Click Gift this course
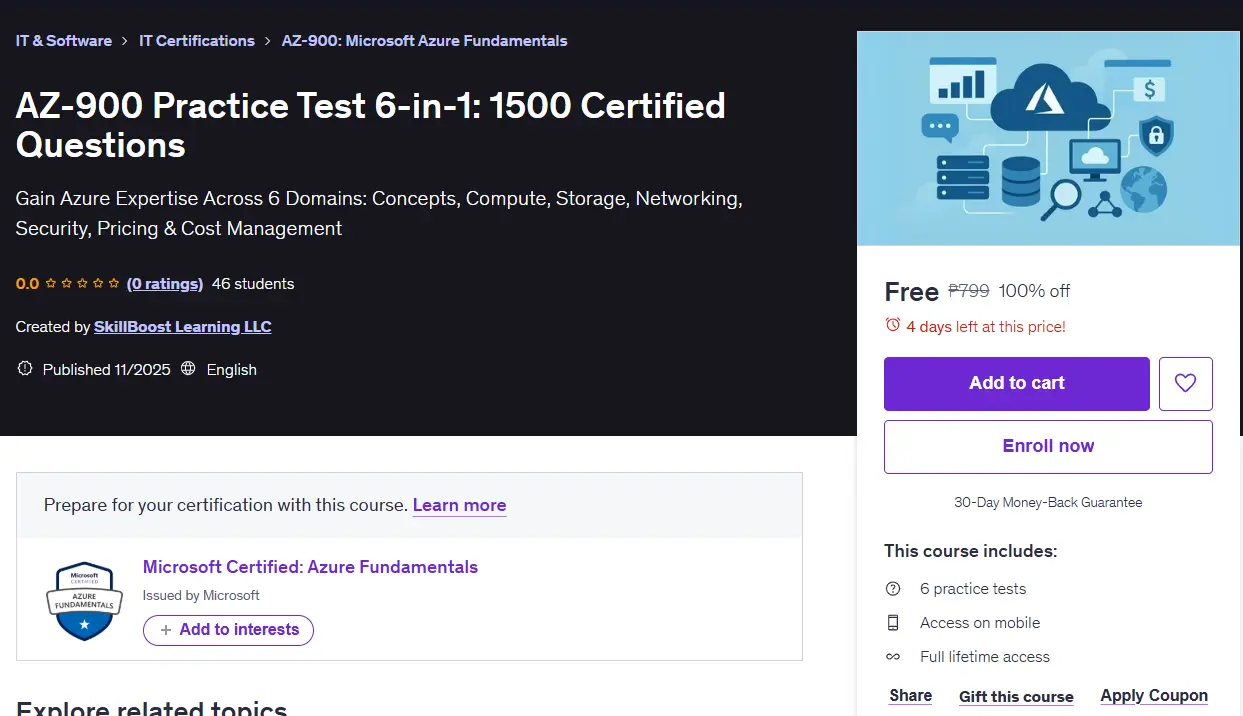The height and width of the screenshot is (716, 1243). pyautogui.click(x=1016, y=697)
